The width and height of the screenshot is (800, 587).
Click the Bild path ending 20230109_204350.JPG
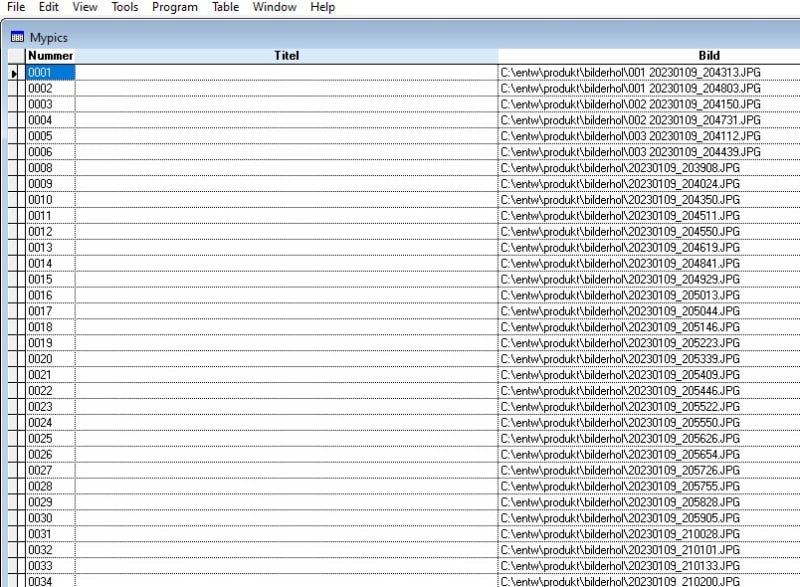click(x=620, y=199)
